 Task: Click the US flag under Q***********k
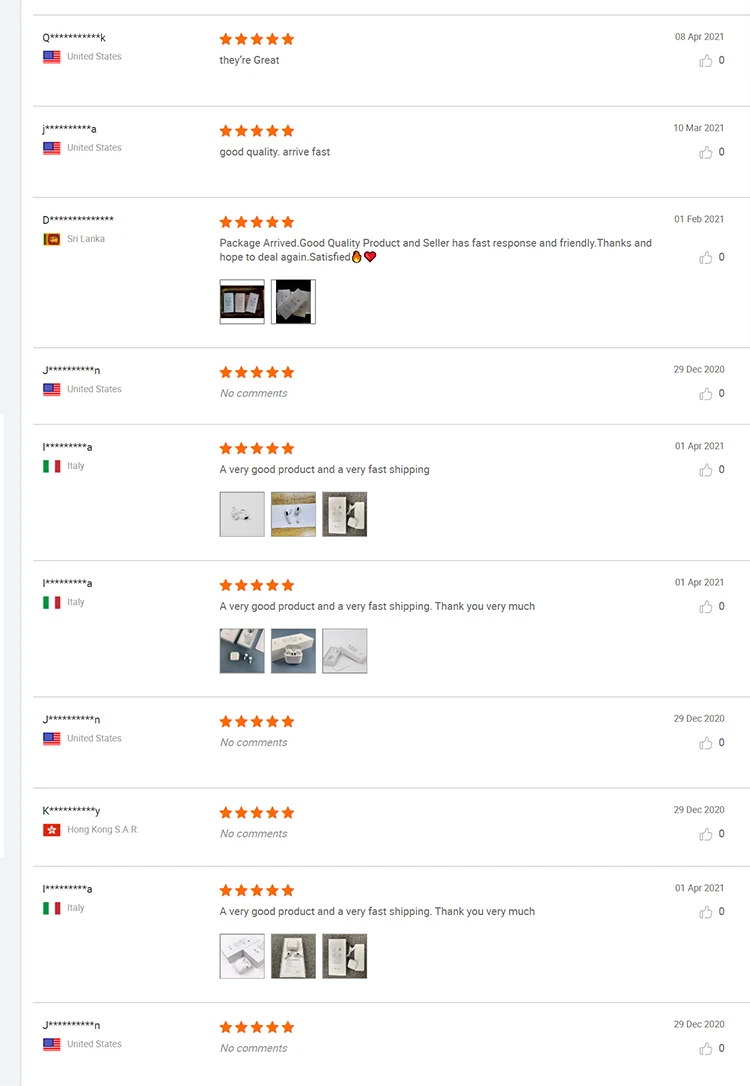pyautogui.click(x=51, y=57)
